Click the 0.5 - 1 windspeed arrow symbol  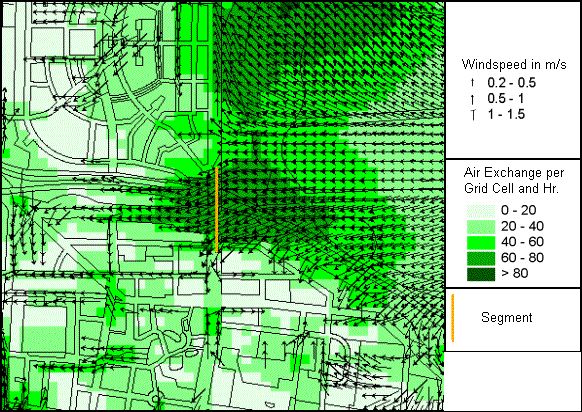pos(473,99)
